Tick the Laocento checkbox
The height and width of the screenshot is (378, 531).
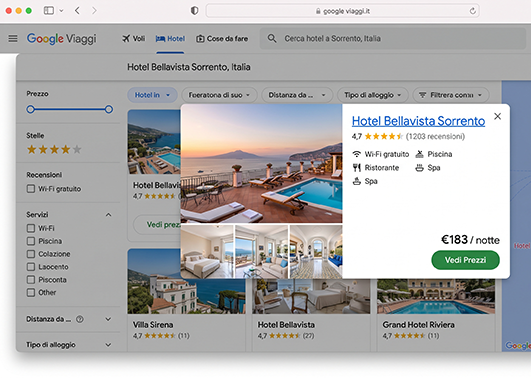[x=31, y=267]
